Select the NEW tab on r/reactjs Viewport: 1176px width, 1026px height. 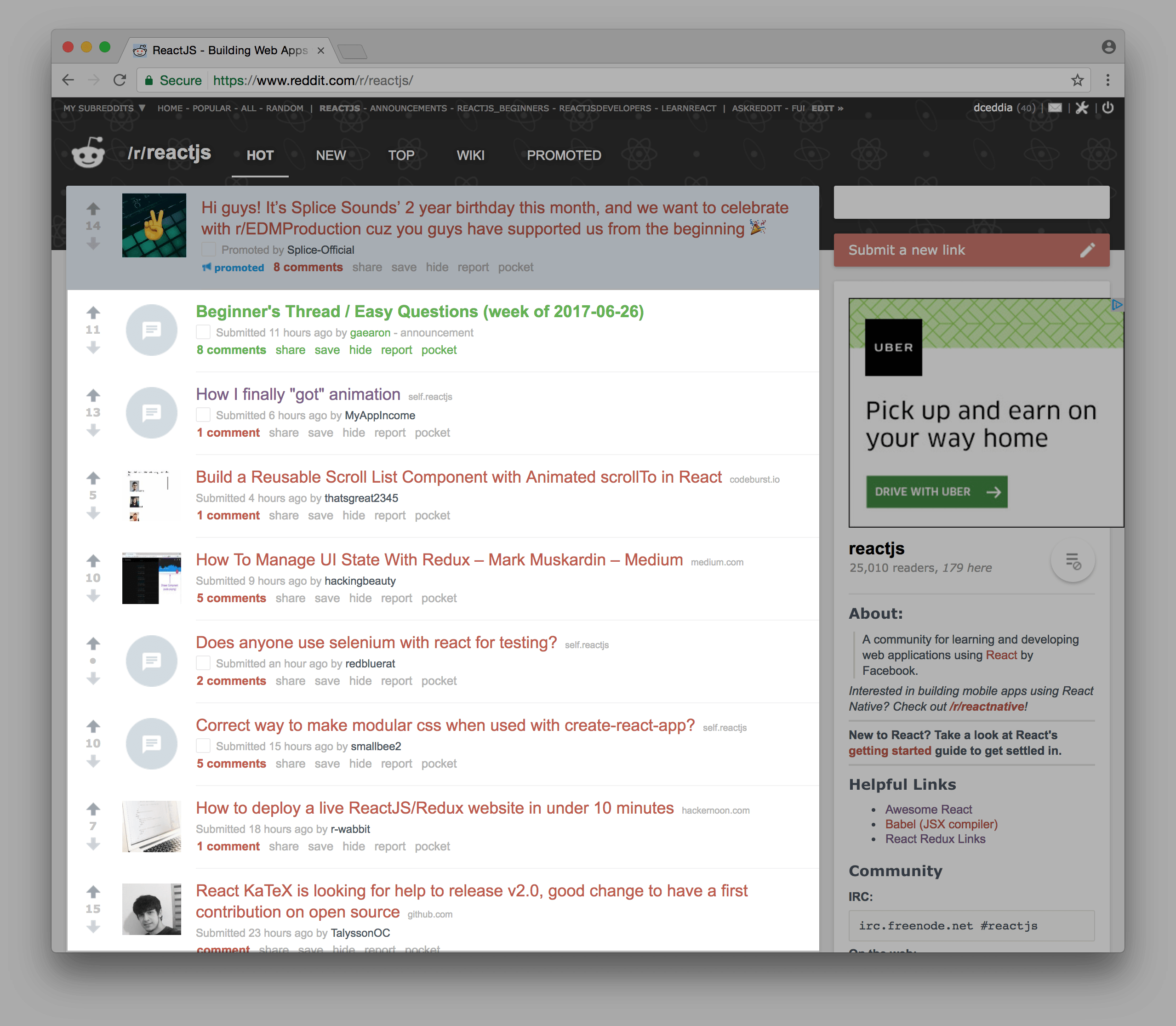(330, 155)
